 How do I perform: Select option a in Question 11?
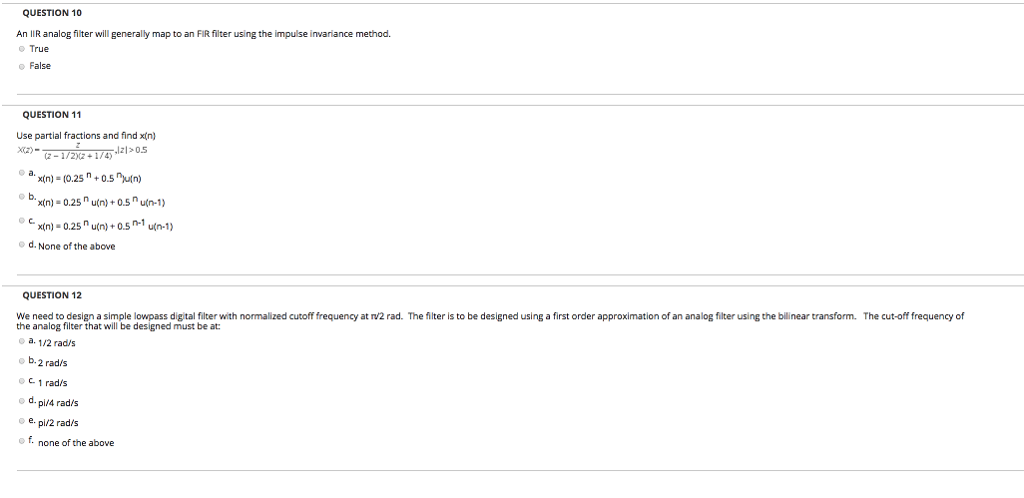pos(22,173)
